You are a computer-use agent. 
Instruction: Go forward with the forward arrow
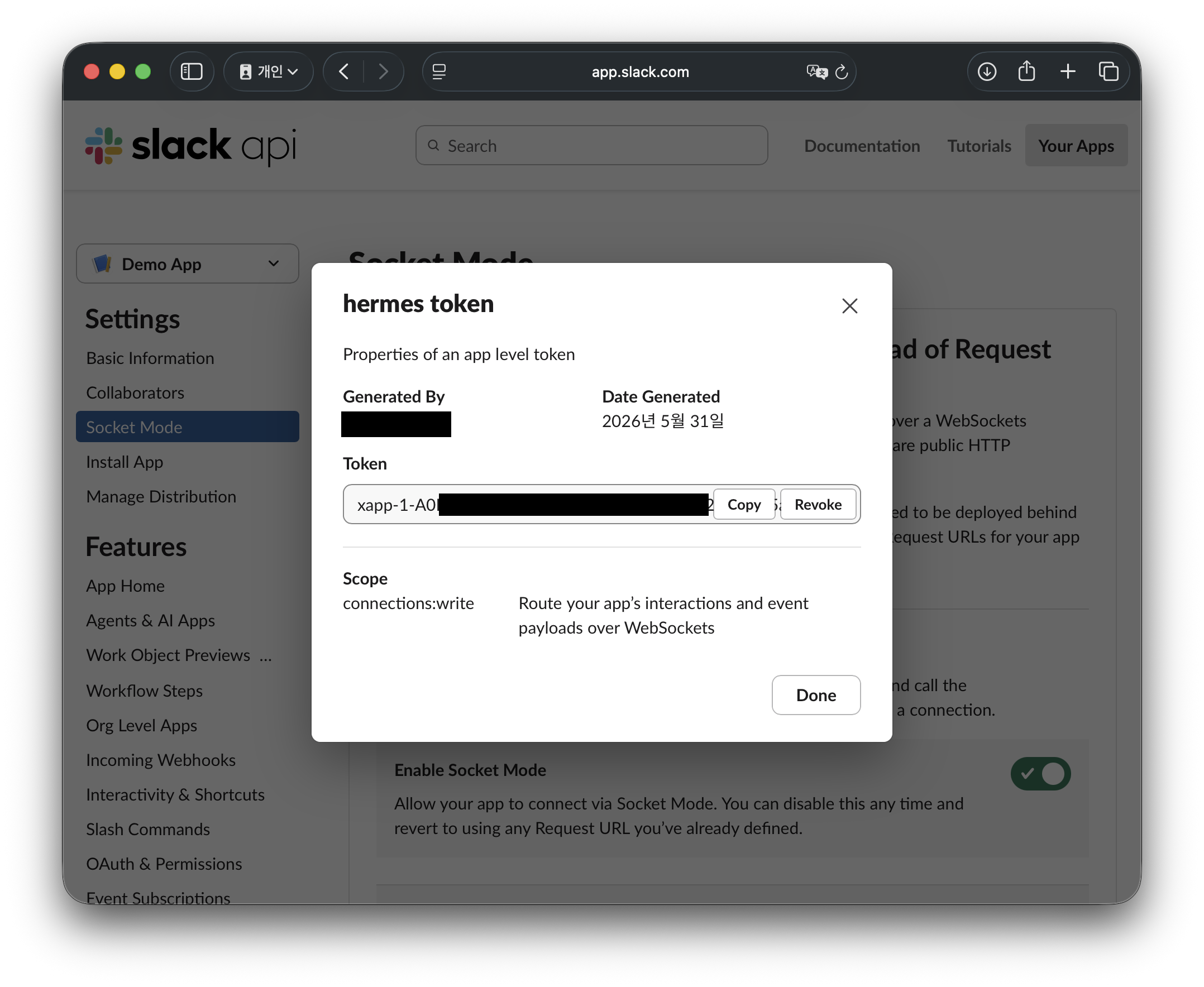(x=383, y=71)
